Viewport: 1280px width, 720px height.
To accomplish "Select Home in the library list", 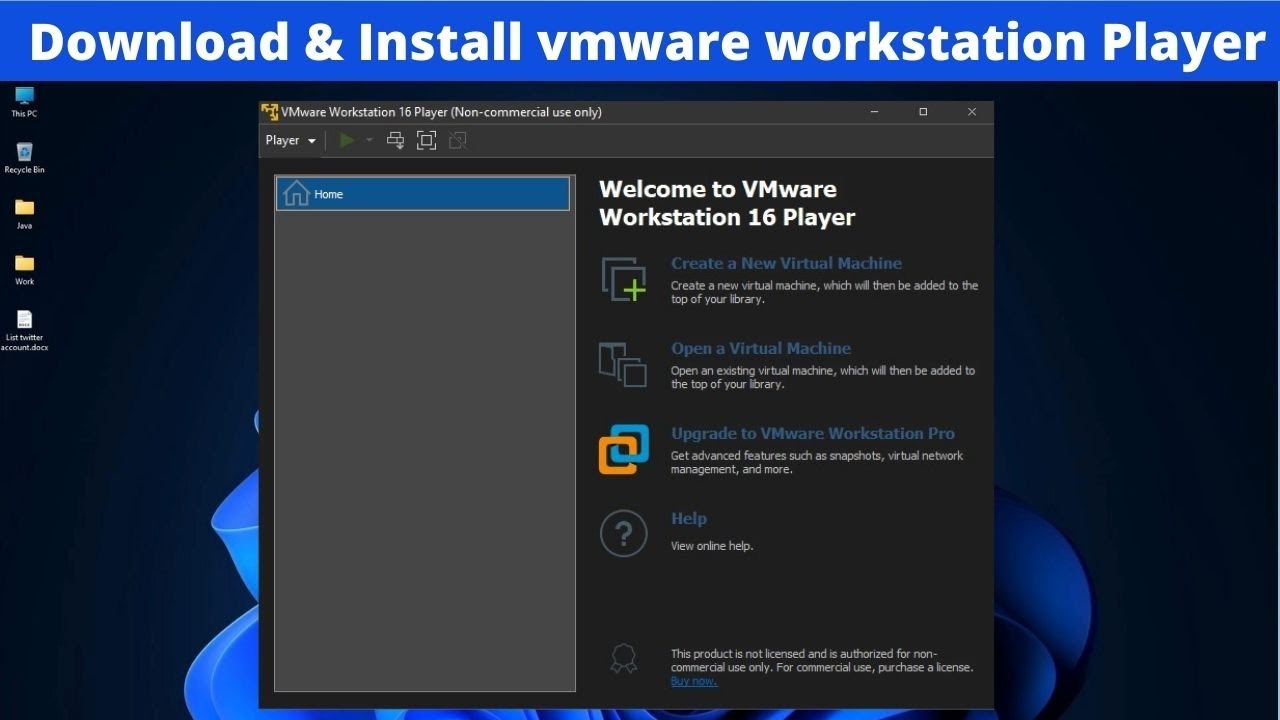I will point(423,194).
